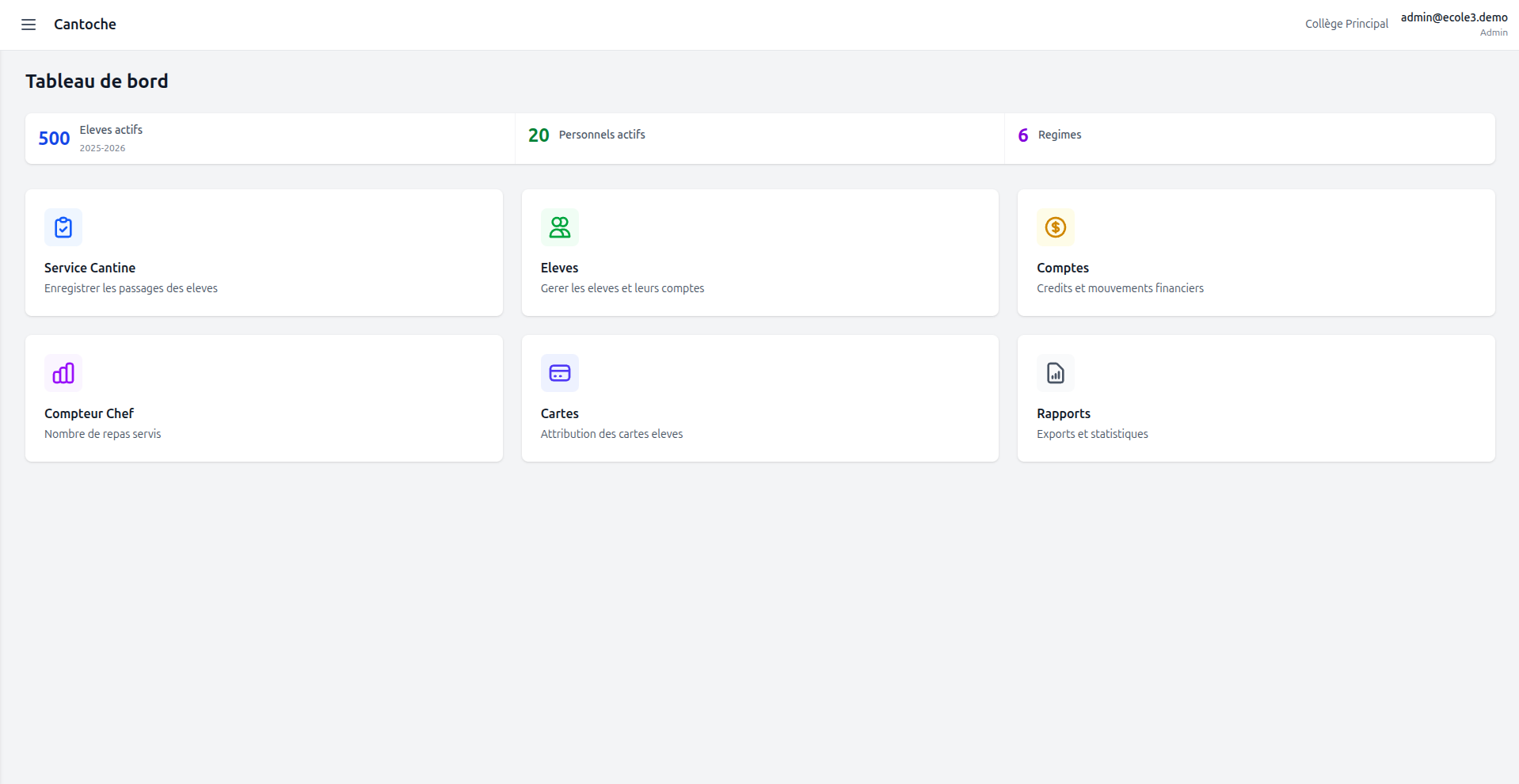Viewport: 1519px width, 784px height.
Task: Select the 500 Eleves actifs counter
Action: tap(269, 138)
